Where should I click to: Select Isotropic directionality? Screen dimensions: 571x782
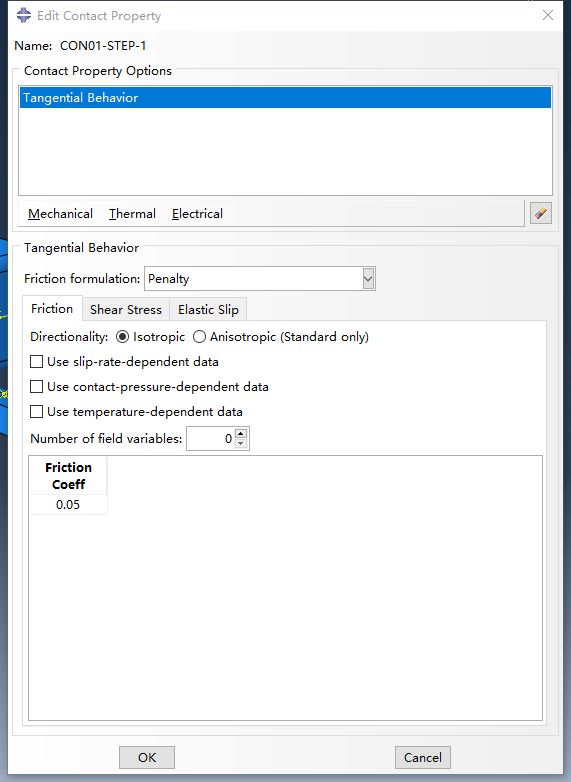(x=122, y=337)
